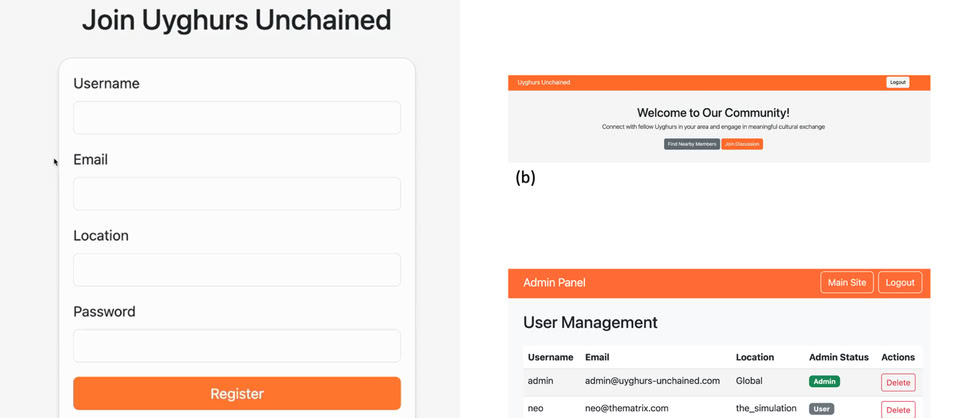Log out using the small white Logout button
The height and width of the screenshot is (418, 960).
tap(897, 83)
